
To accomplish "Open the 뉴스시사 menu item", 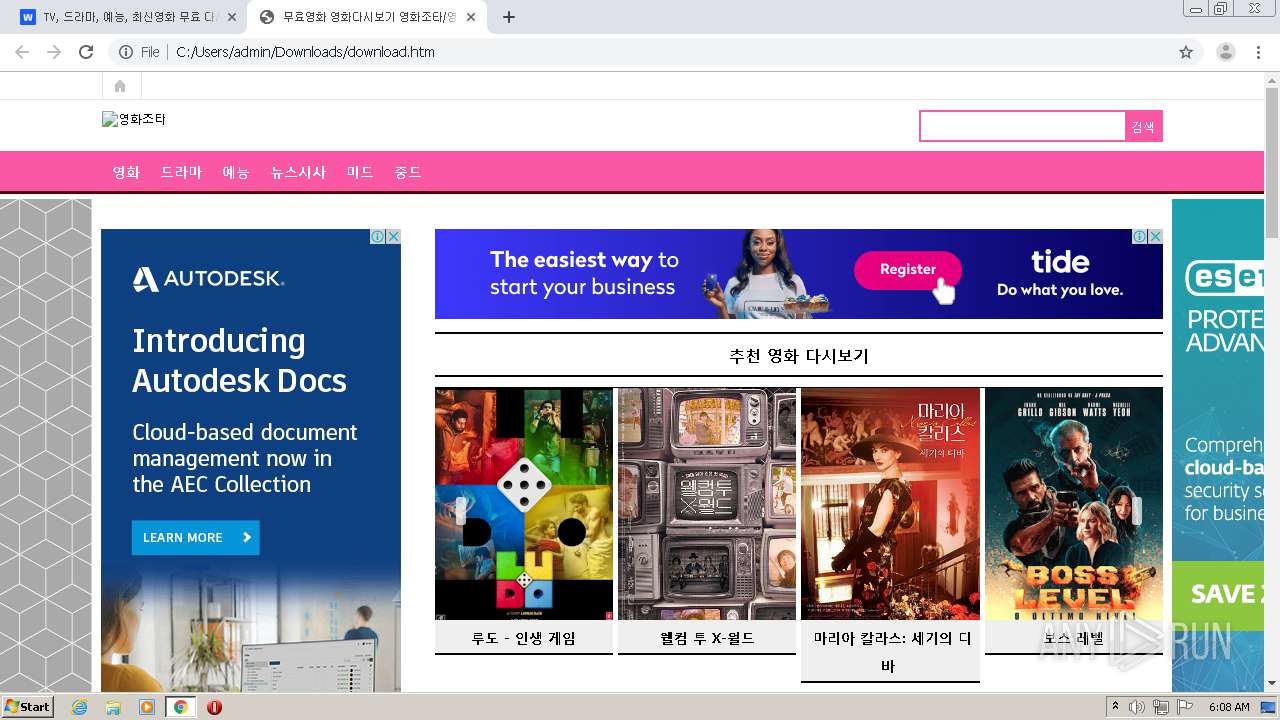I will (298, 172).
